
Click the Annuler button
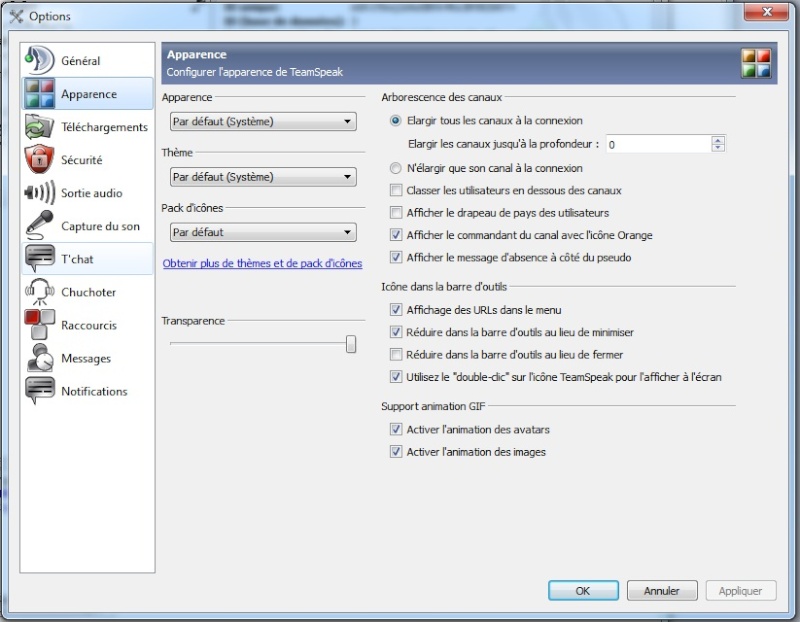(x=662, y=590)
